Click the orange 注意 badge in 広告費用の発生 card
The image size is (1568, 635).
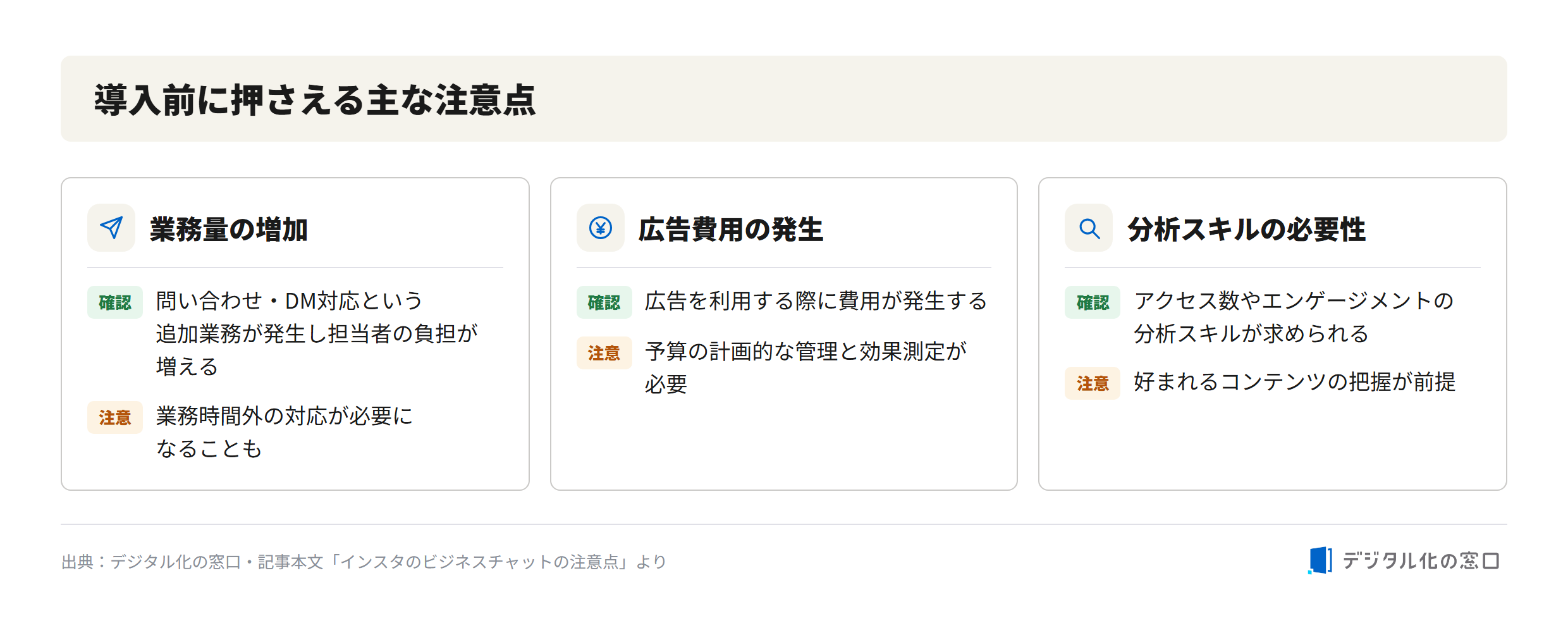(604, 353)
